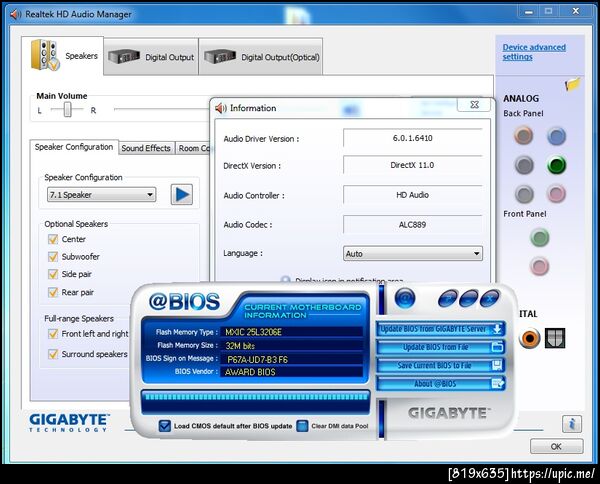Click BIOS Vendor value AWARD BIOS
The width and height of the screenshot is (600, 484).
pos(292,372)
